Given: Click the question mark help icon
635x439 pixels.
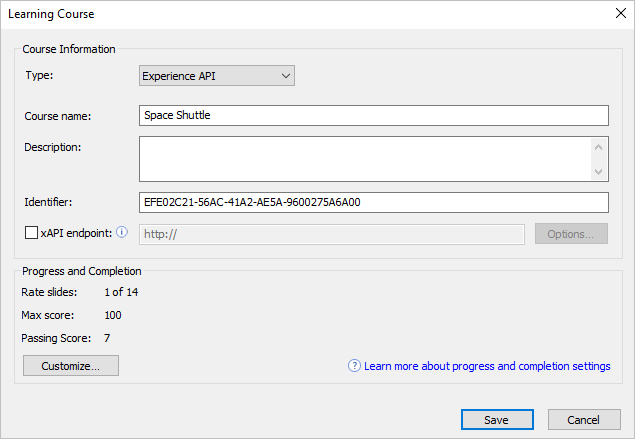Looking at the screenshot, I should coord(354,366).
